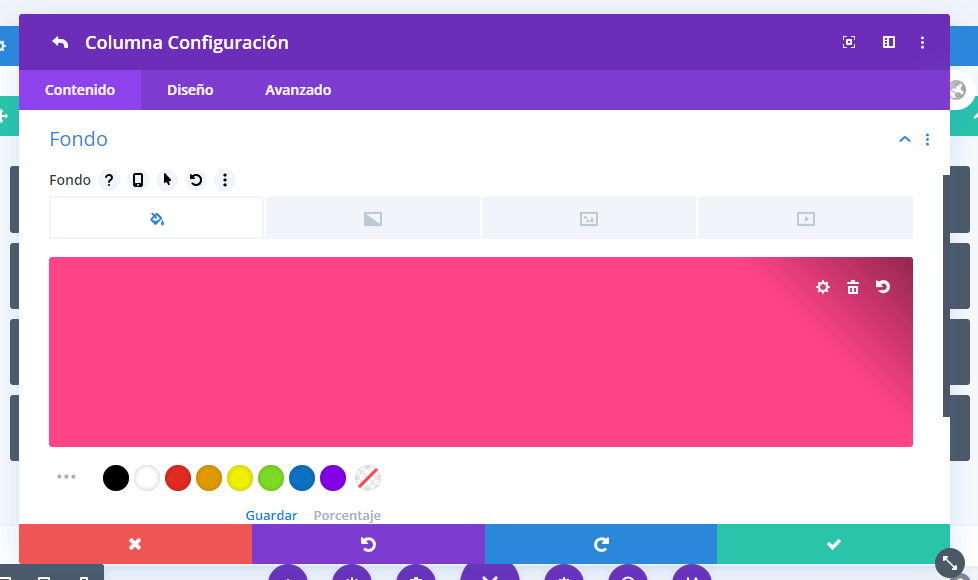This screenshot has height=580, width=978.
Task: Switch to the Avanzado tab
Action: tap(298, 90)
